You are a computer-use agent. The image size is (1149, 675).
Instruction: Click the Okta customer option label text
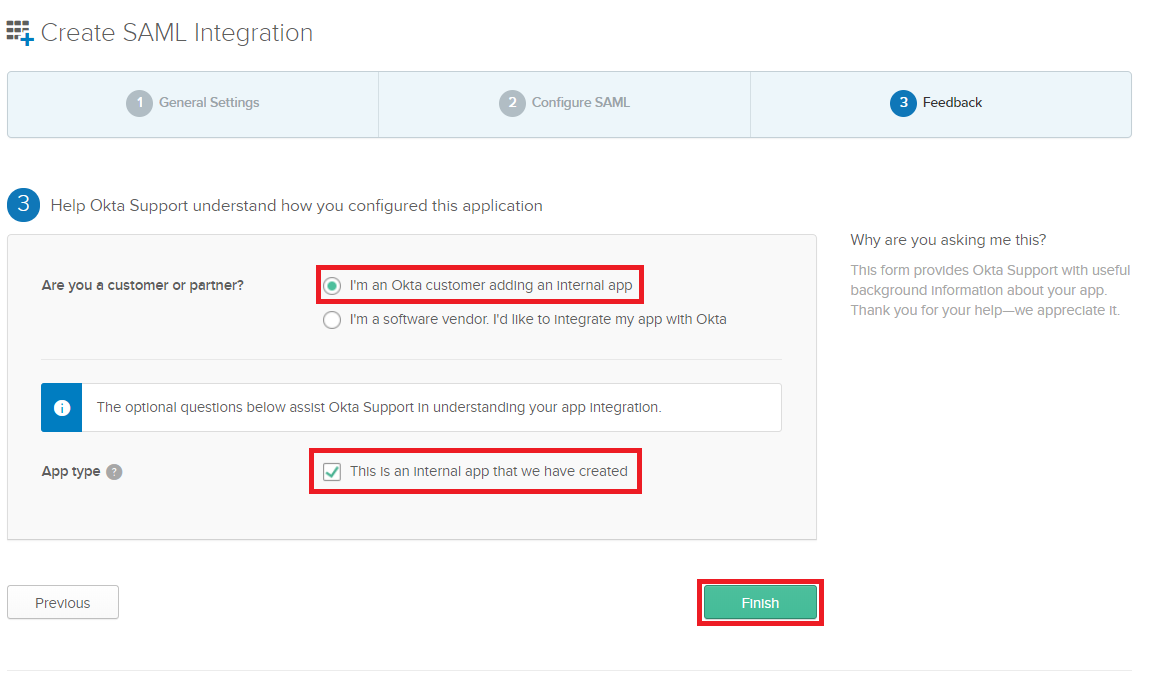click(491, 285)
